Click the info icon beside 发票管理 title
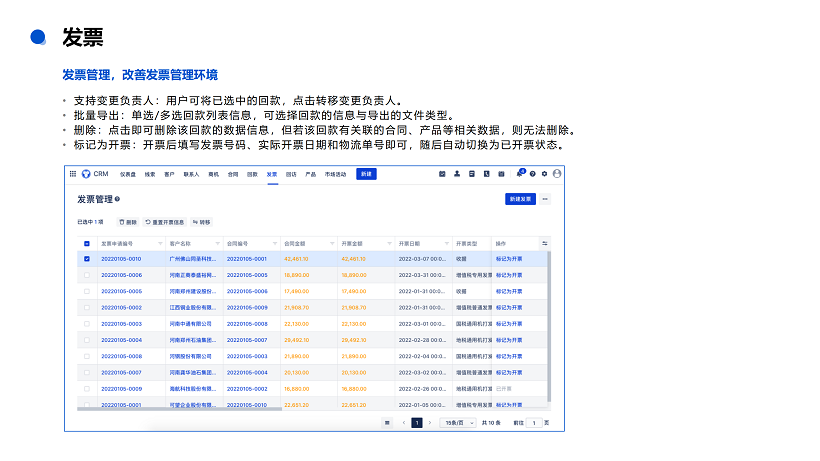This screenshot has width=820, height=461. click(117, 199)
